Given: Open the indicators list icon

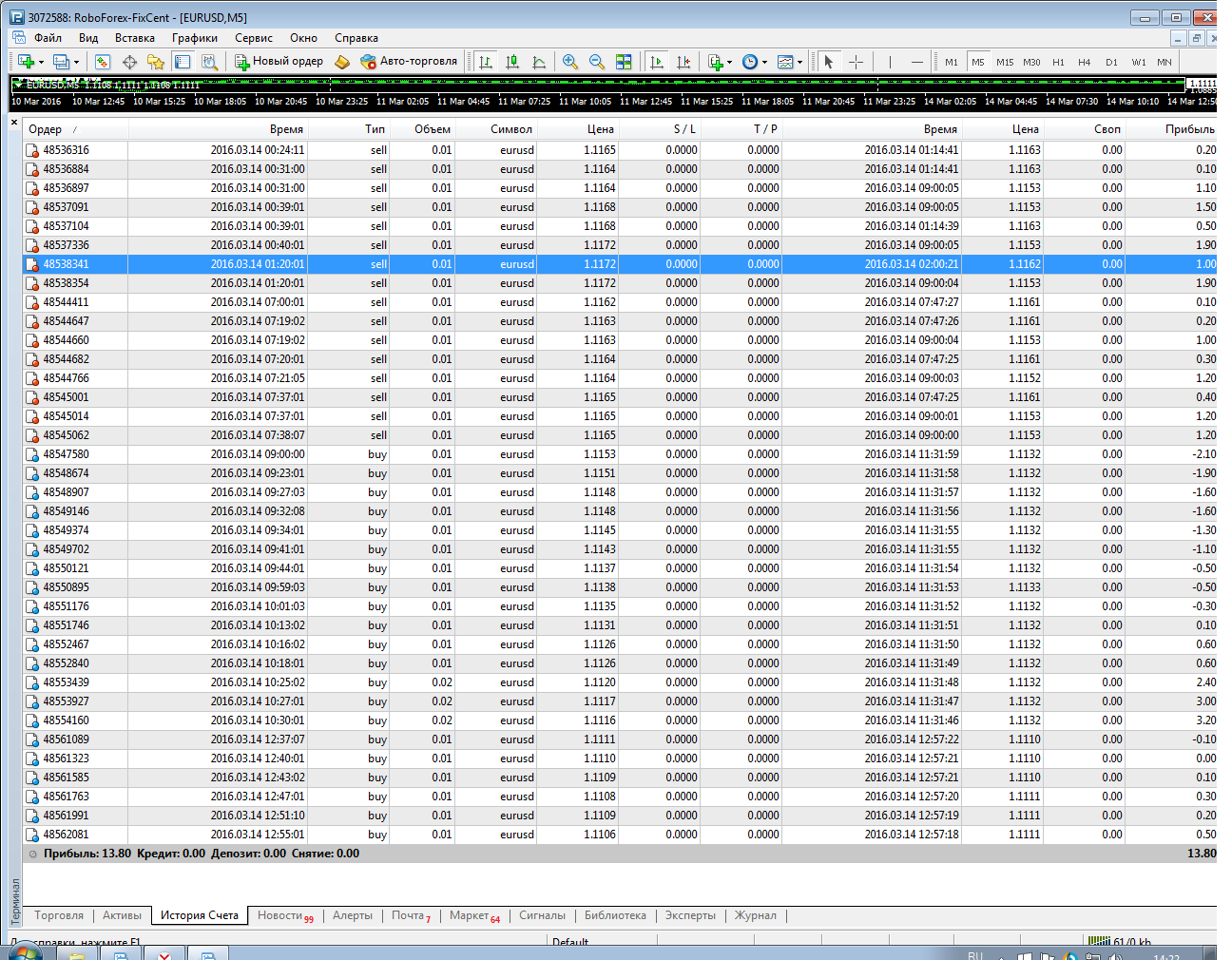Looking at the screenshot, I should [716, 62].
